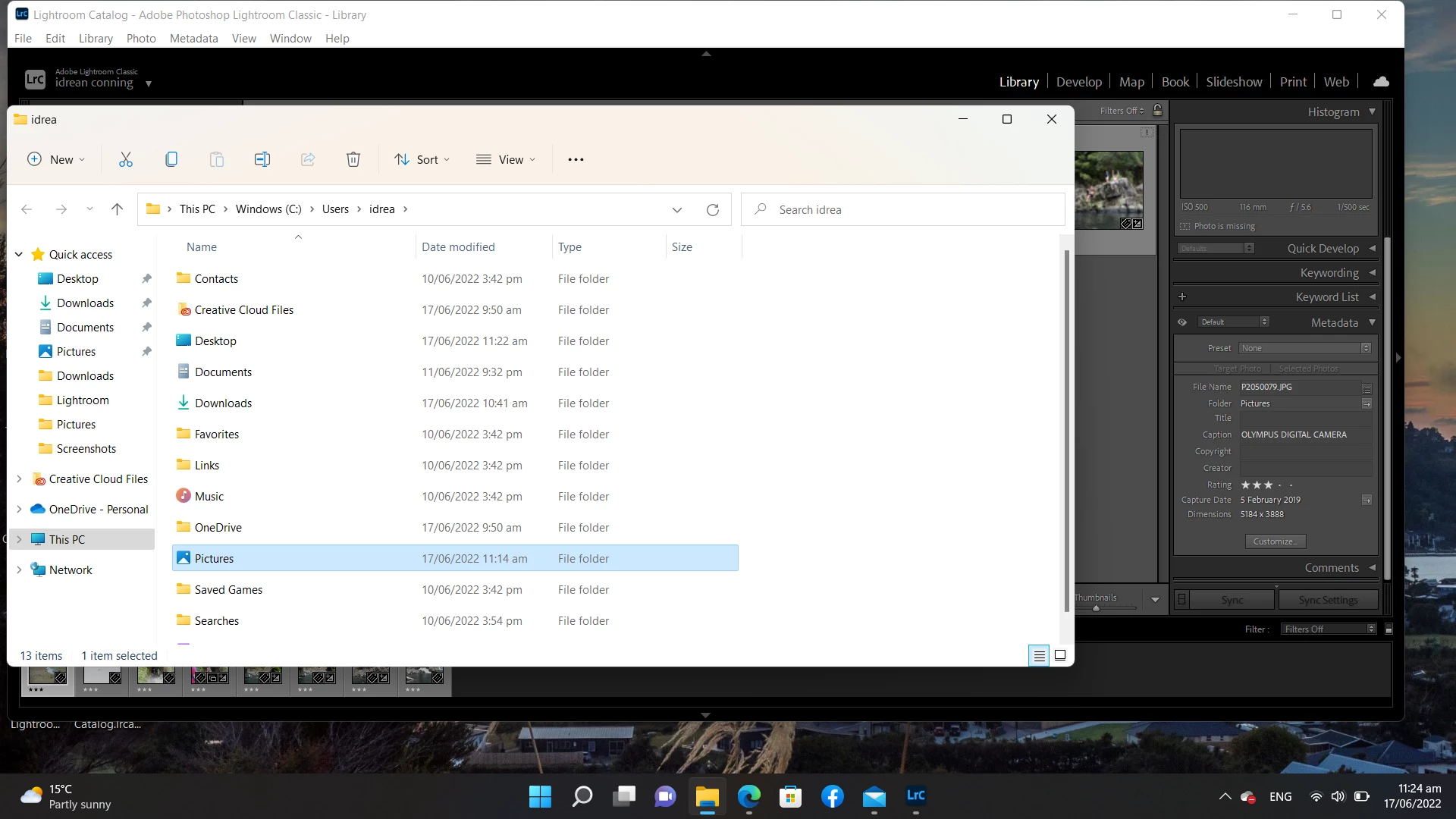1456x819 pixels.
Task: Switch to large thumbnails view toggle
Action: point(1060,656)
